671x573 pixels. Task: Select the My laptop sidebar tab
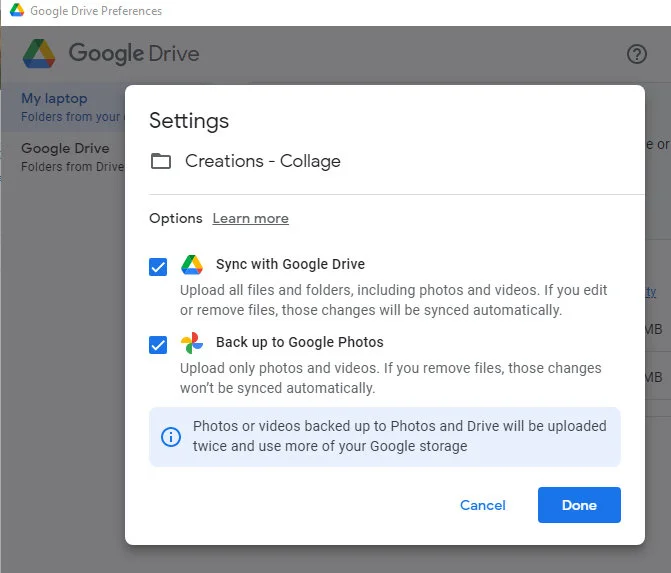pyautogui.click(x=63, y=107)
